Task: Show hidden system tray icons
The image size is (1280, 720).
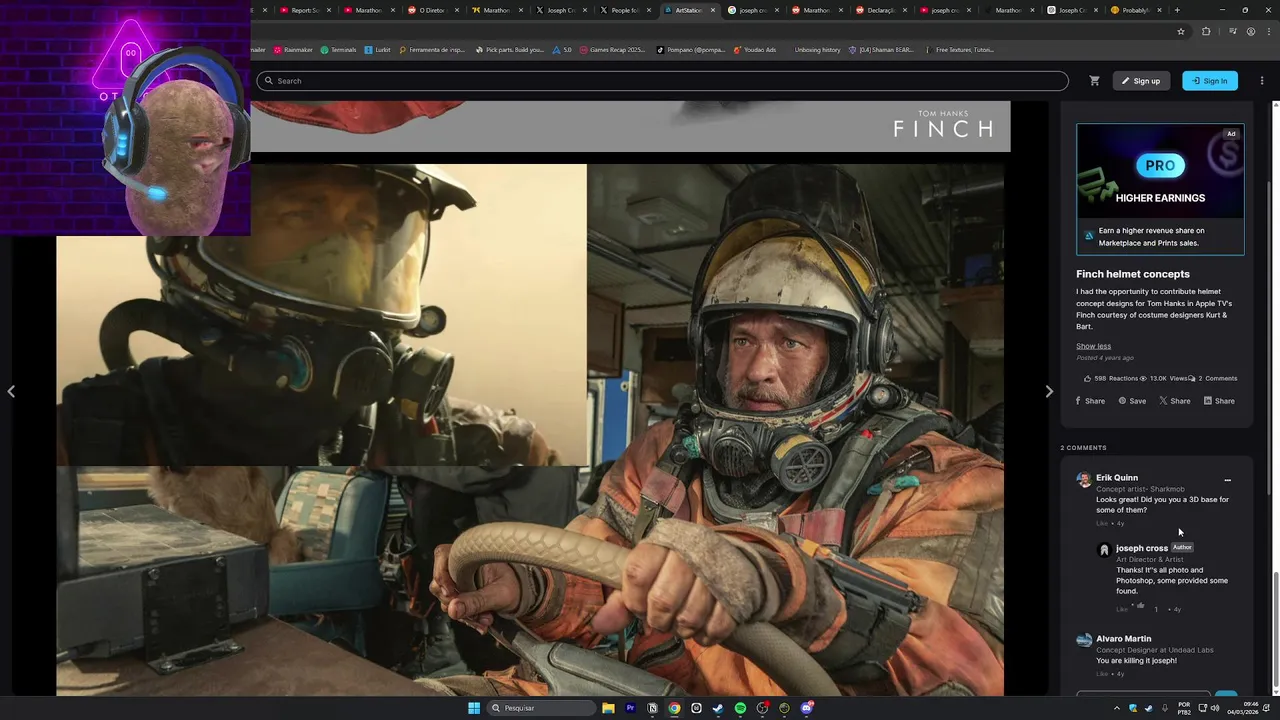Action: (1117, 708)
